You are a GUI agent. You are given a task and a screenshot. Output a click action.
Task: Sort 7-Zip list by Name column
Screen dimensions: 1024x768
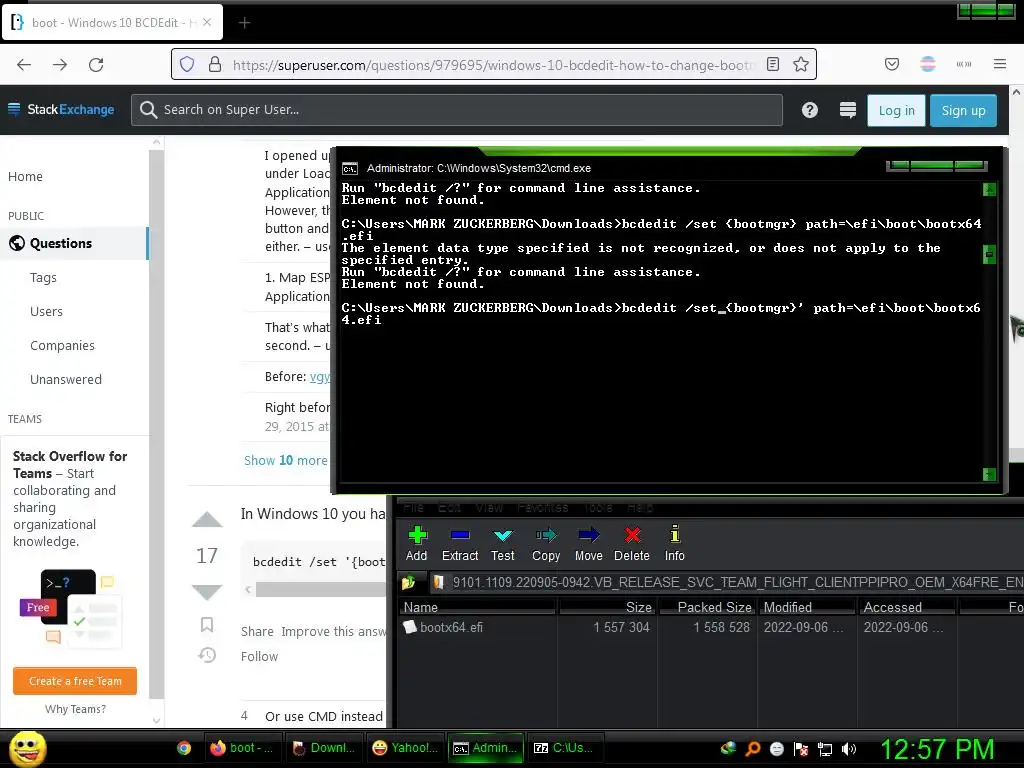click(477, 607)
